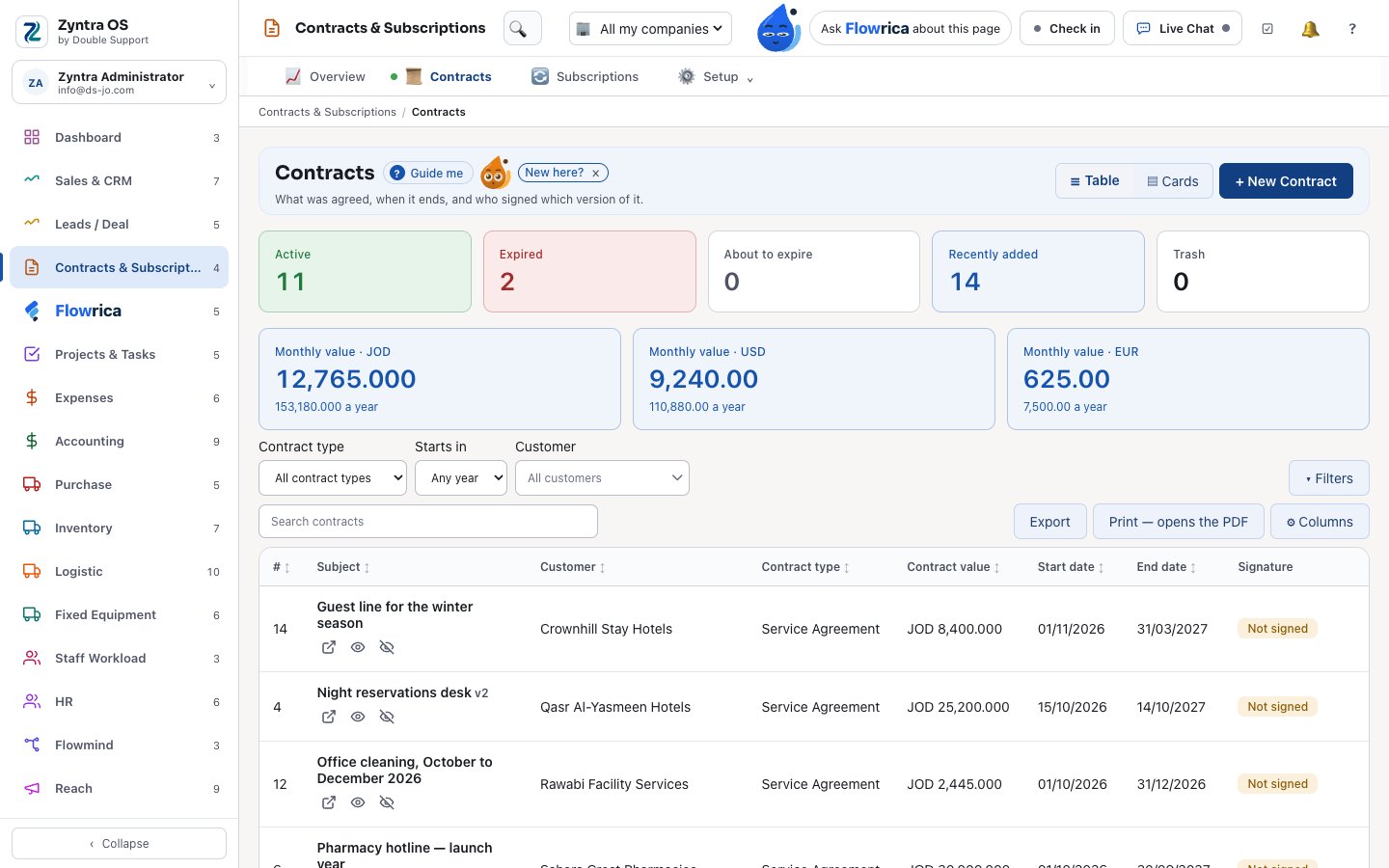Open Reach in the sidebar
The height and width of the screenshot is (868, 1389).
[120, 788]
